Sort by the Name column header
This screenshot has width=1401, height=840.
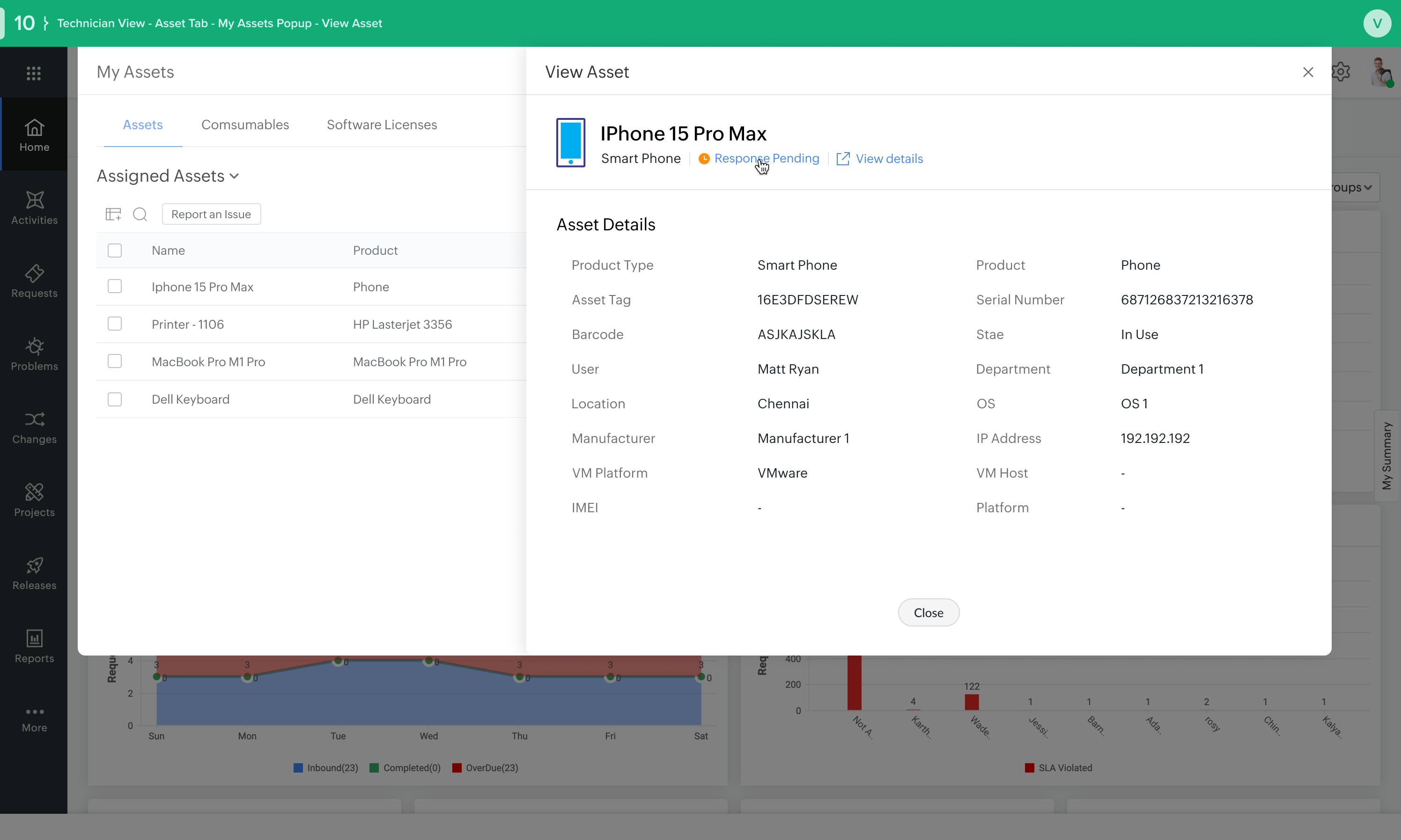(168, 250)
